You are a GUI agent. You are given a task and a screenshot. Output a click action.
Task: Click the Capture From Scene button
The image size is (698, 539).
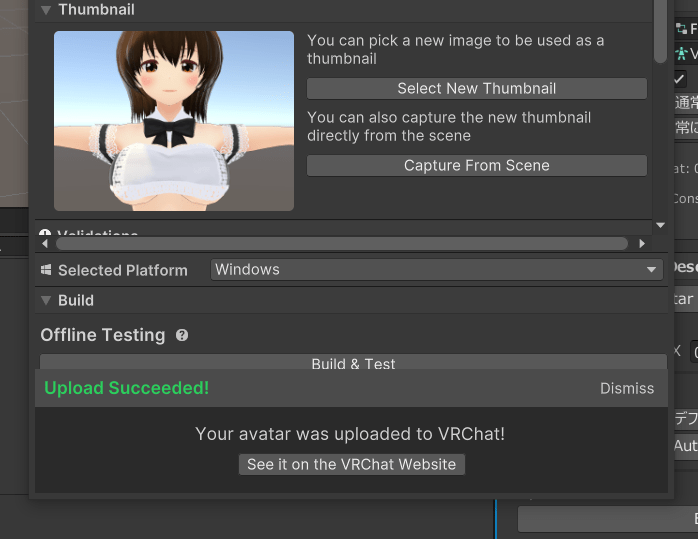pos(476,166)
